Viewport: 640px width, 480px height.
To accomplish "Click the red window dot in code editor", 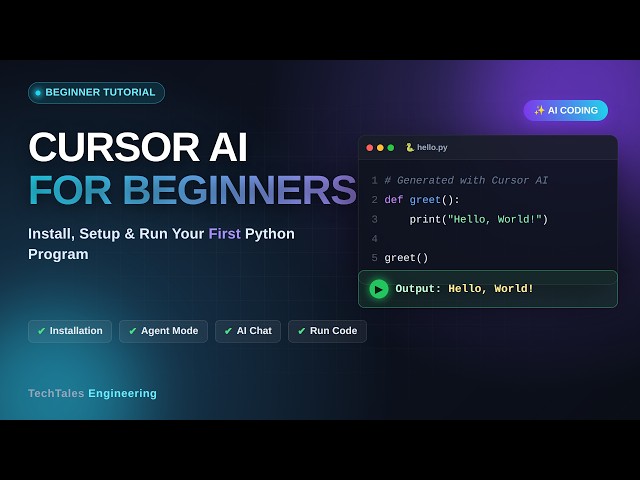I will [369, 148].
